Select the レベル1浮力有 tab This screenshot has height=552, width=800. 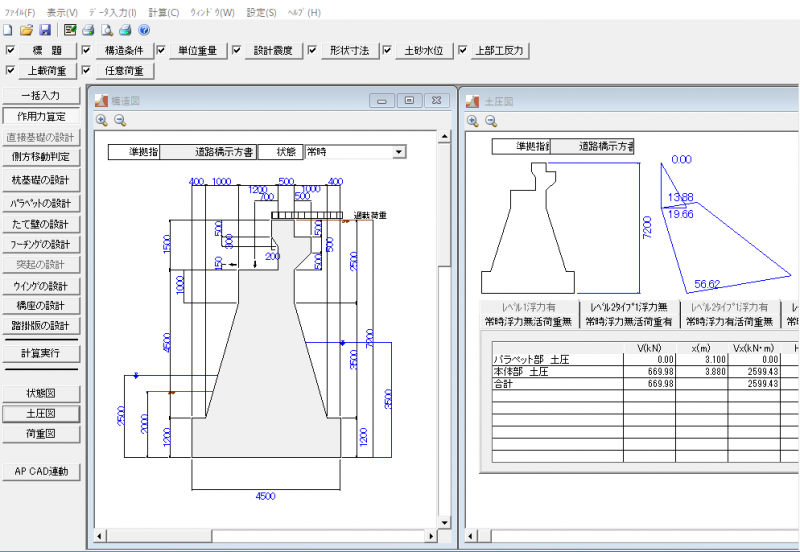click(x=529, y=307)
